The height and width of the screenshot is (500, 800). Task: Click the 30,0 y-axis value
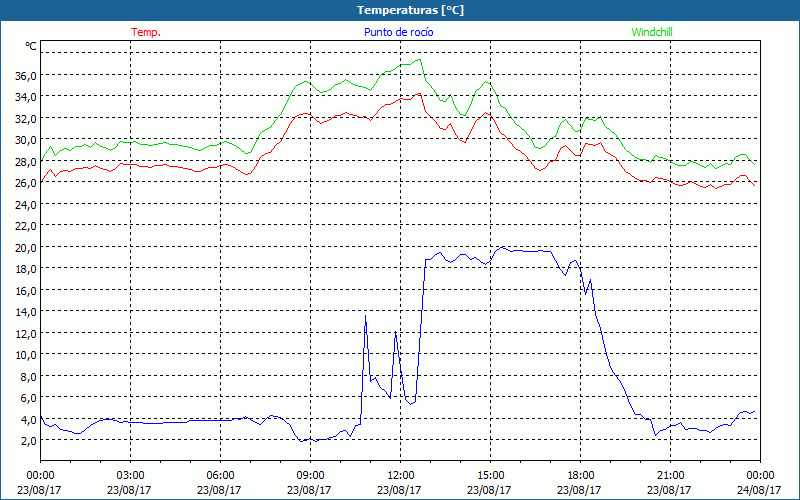click(x=26, y=139)
